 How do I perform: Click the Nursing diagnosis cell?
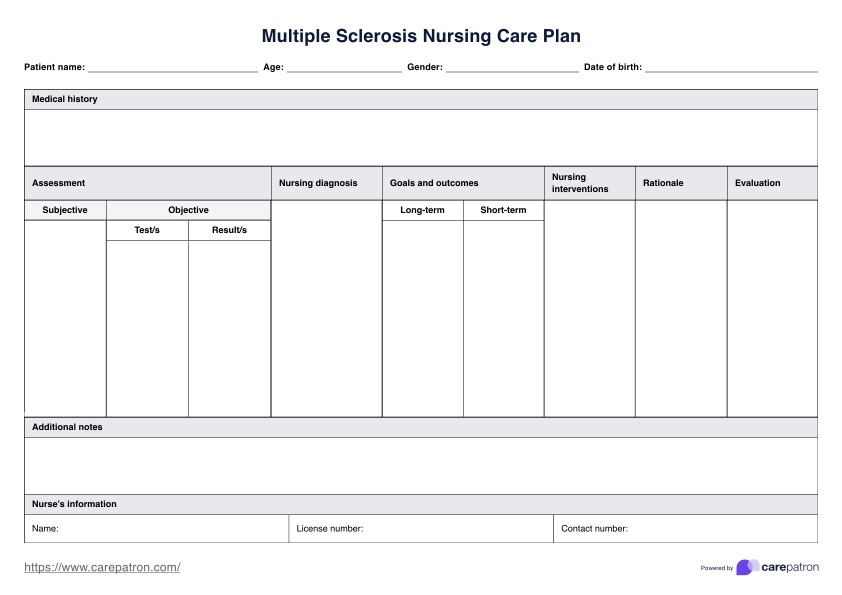point(326,308)
